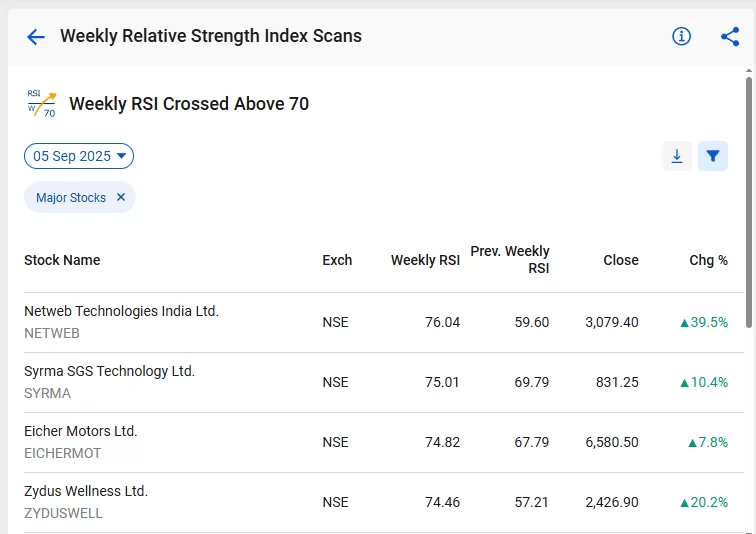This screenshot has height=534, width=756.
Task: Sort by the Weekly RSI column header
Action: click(x=425, y=260)
